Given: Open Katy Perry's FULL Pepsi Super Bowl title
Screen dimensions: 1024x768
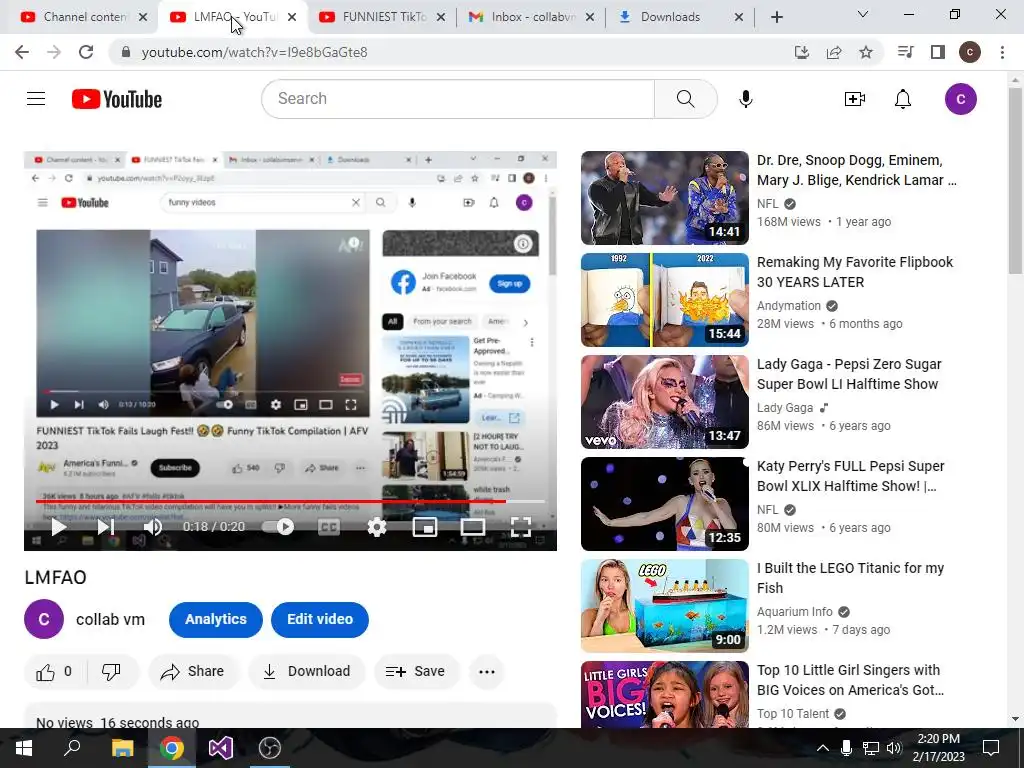Looking at the screenshot, I should [x=850, y=476].
